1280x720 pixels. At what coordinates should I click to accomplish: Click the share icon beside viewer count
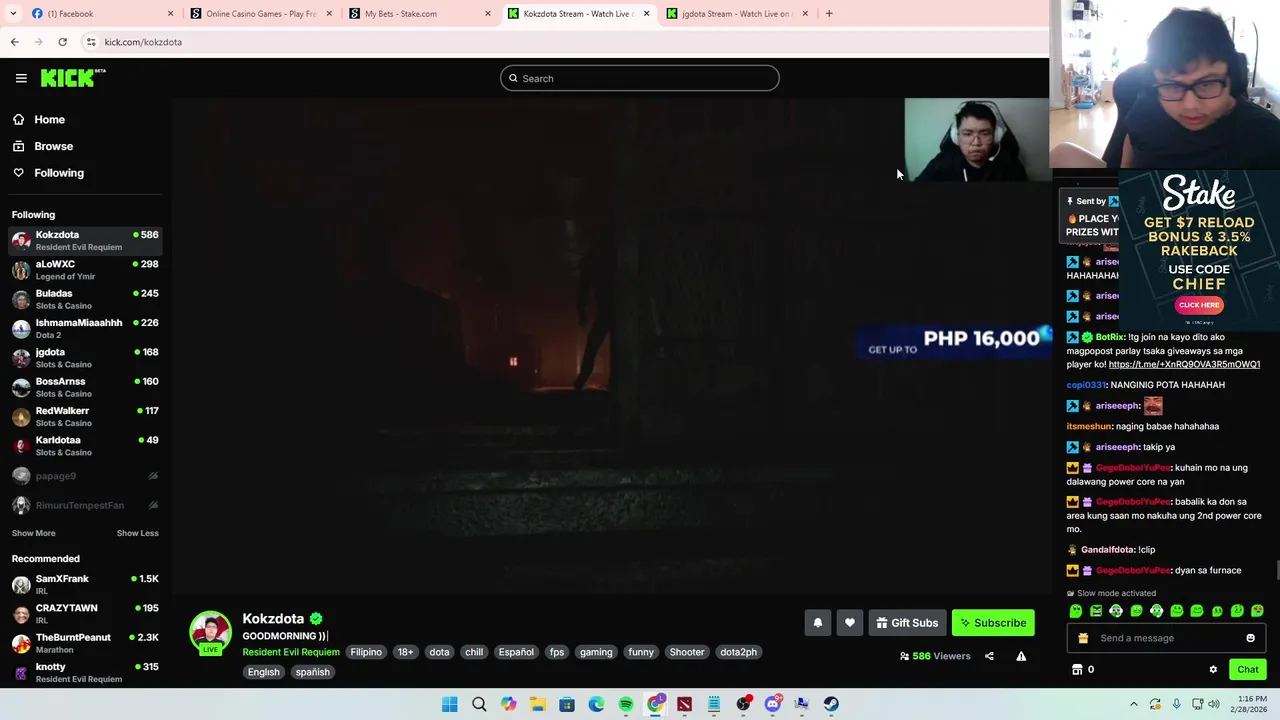pos(989,656)
